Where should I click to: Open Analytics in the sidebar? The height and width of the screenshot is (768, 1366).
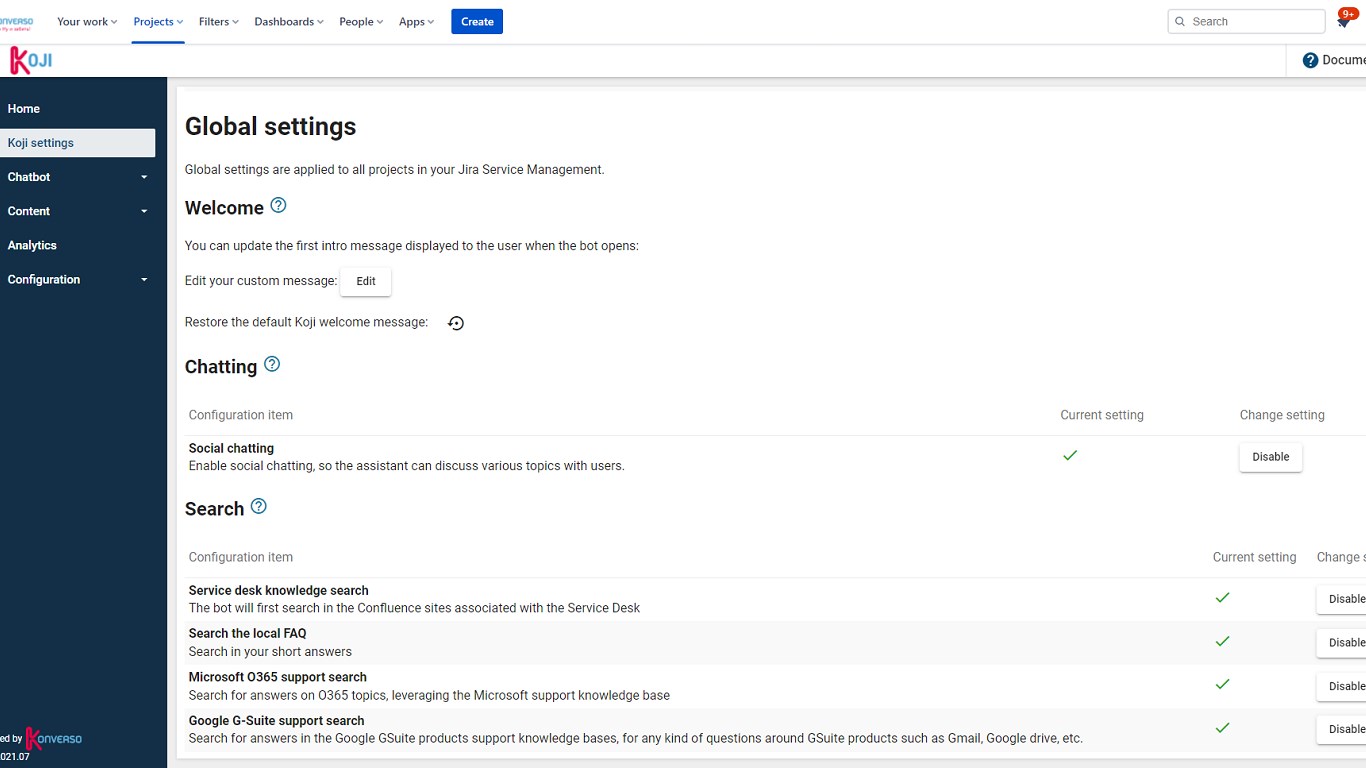[x=32, y=245]
